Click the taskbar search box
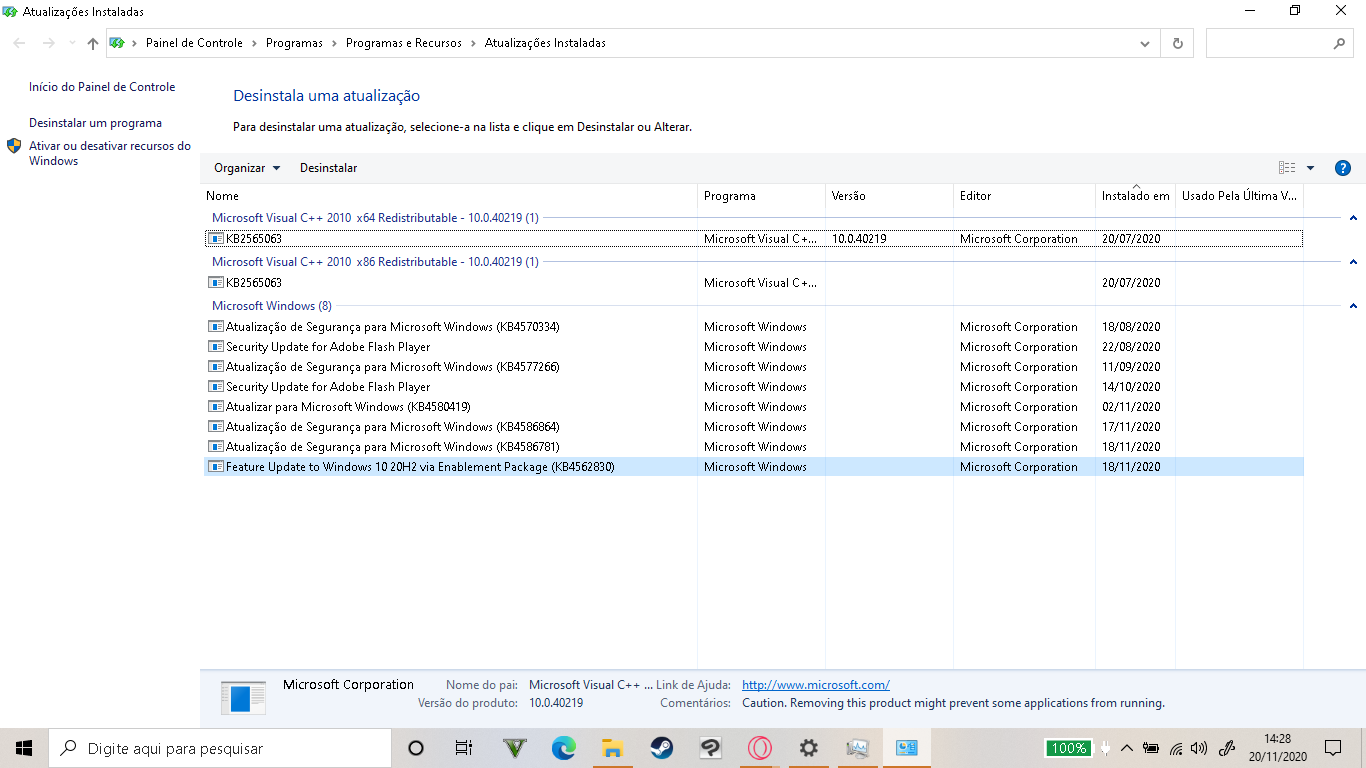This screenshot has width=1366, height=768. click(220, 748)
